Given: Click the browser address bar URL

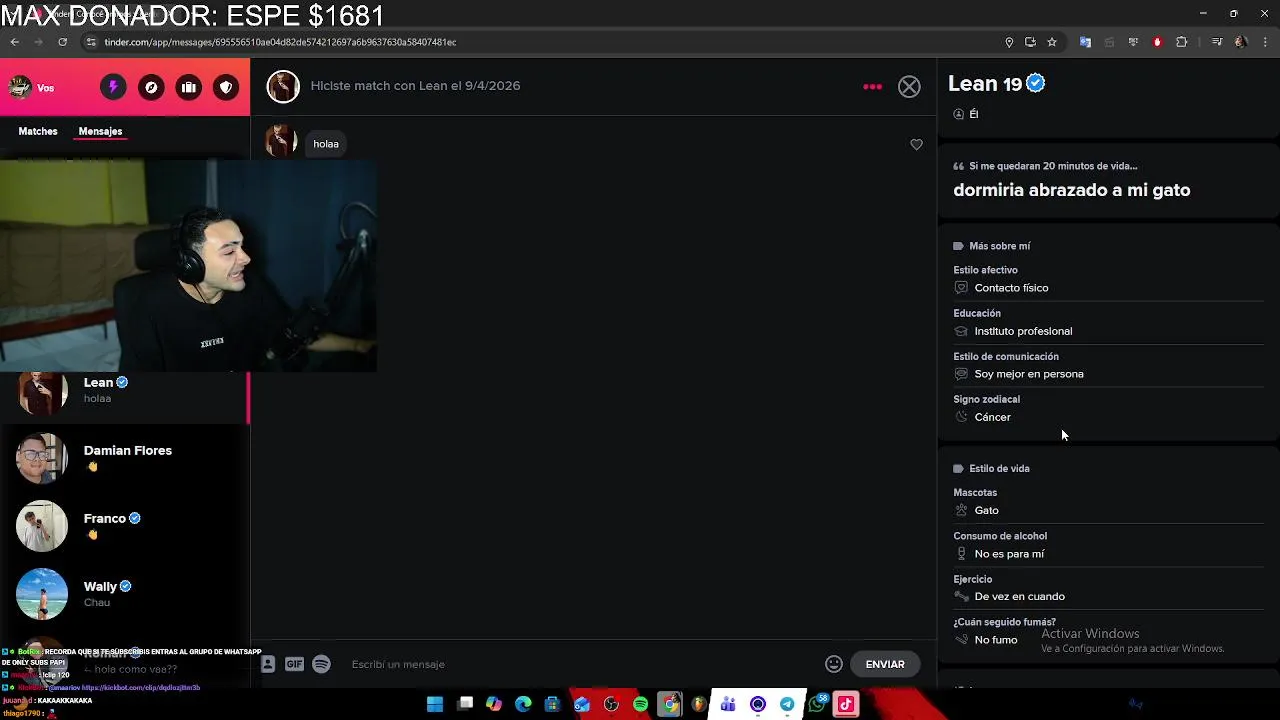Looking at the screenshot, I should point(280,42).
